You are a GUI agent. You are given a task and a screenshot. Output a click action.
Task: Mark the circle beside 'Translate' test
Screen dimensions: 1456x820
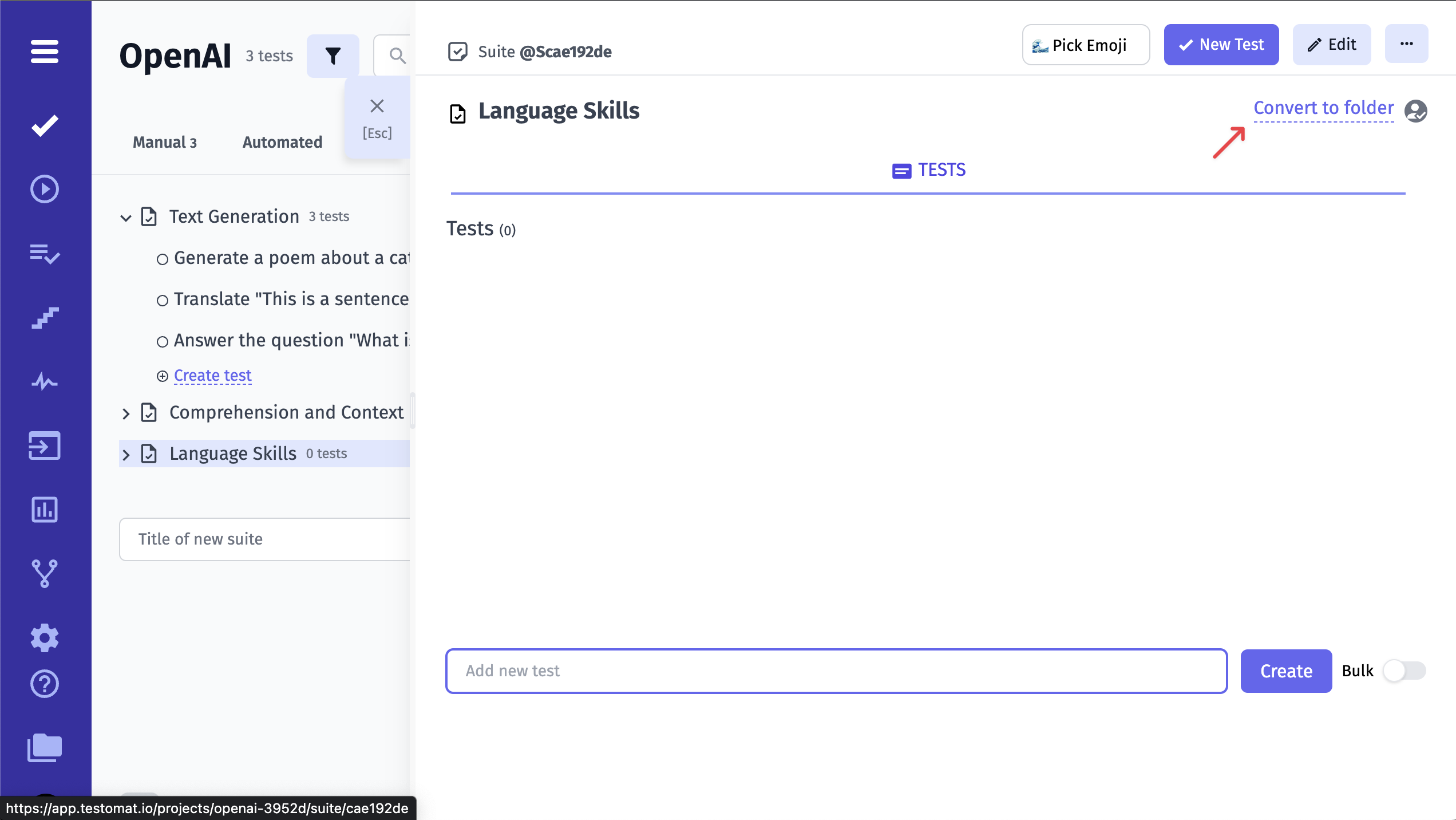(x=162, y=299)
